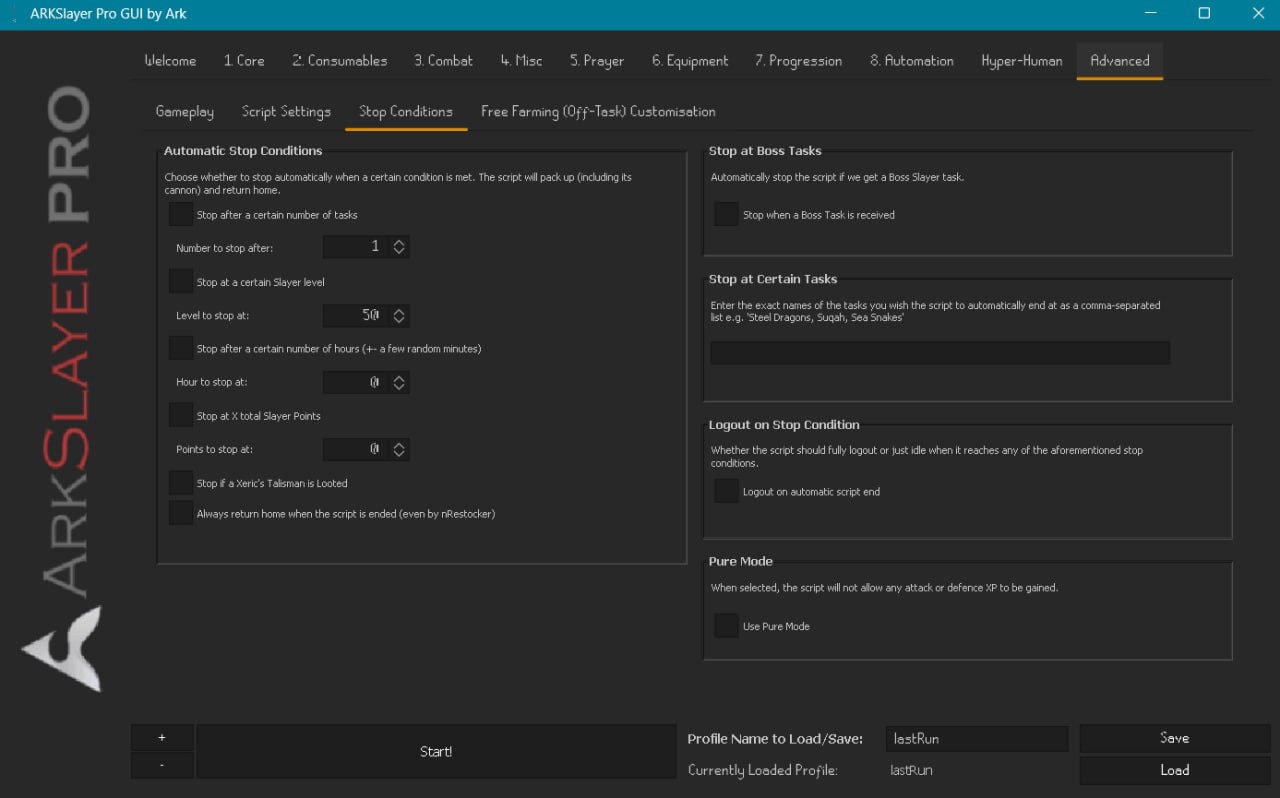The width and height of the screenshot is (1280, 798).
Task: Load the named profile
Action: [1175, 770]
